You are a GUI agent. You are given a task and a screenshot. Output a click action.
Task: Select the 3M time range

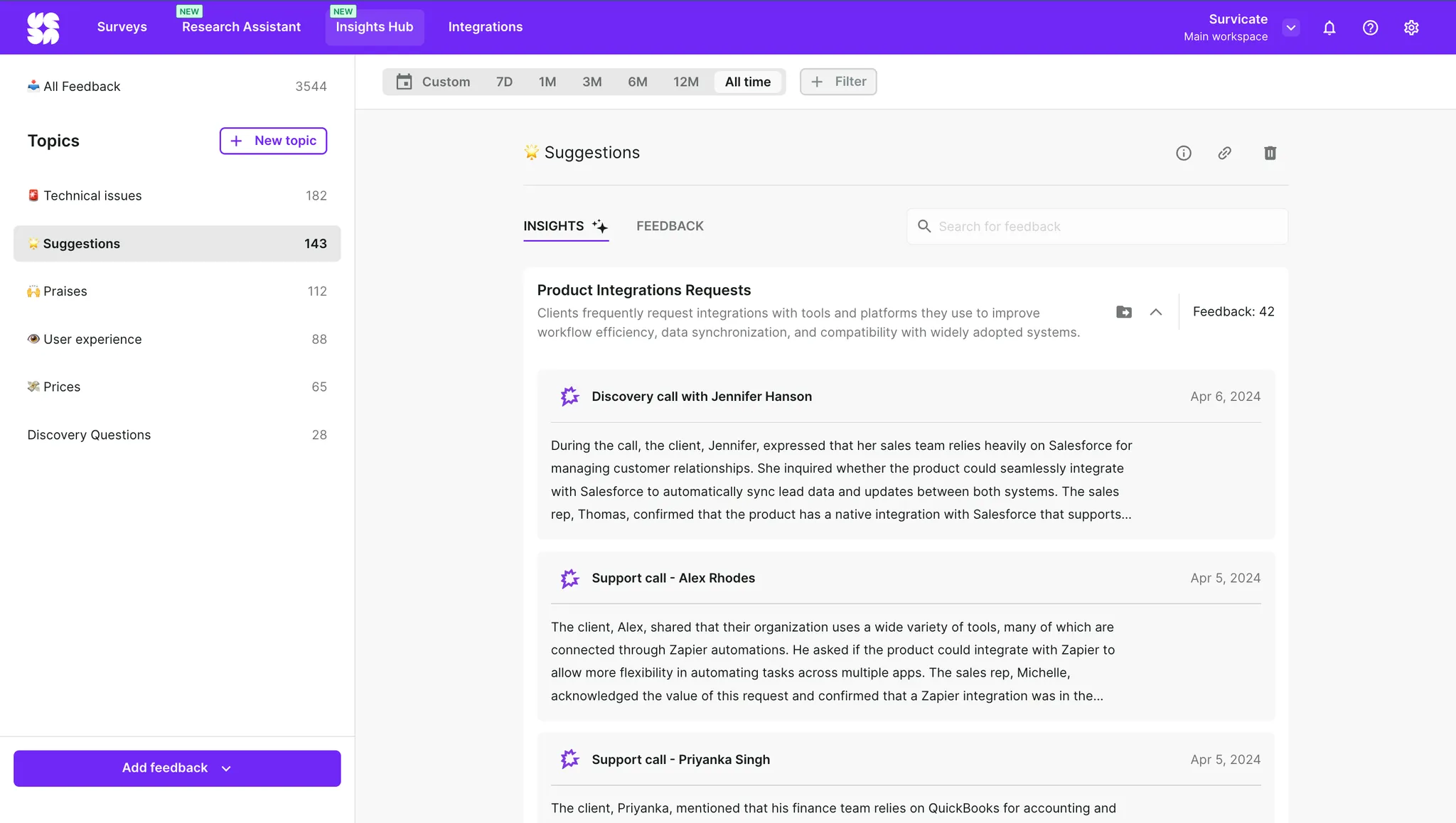coord(591,82)
